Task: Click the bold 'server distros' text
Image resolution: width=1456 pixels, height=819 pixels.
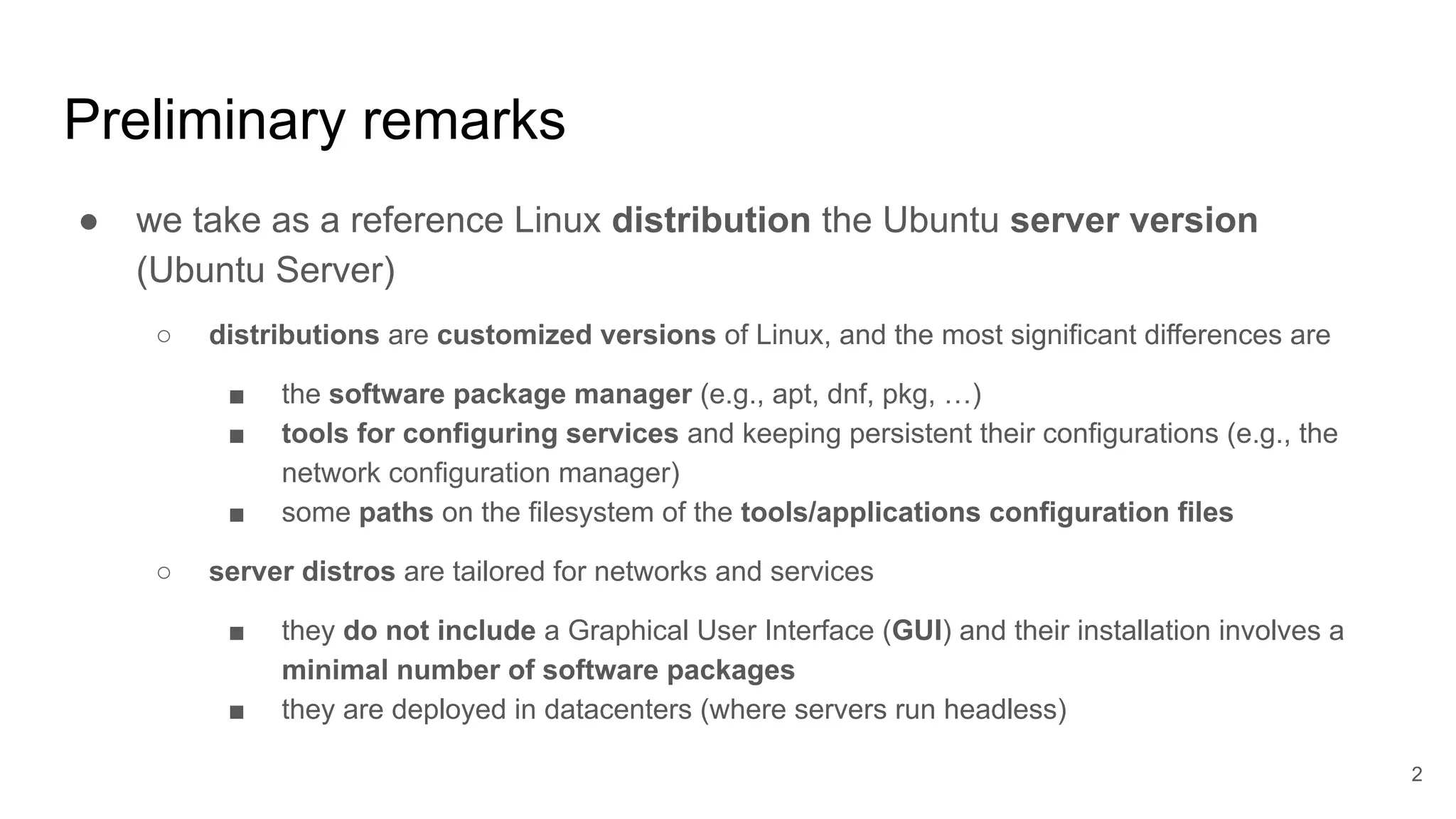Action: click(301, 572)
